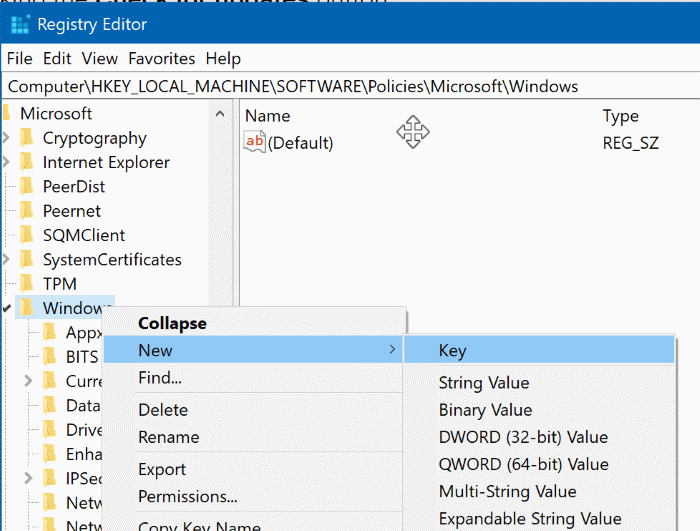Viewport: 700px width, 531px height.
Task: Click the TPM folder icon
Action: (x=28, y=284)
